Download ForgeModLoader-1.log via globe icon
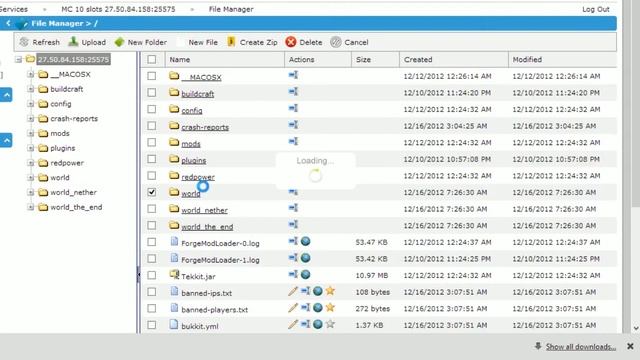The image size is (640, 360). click(x=305, y=258)
